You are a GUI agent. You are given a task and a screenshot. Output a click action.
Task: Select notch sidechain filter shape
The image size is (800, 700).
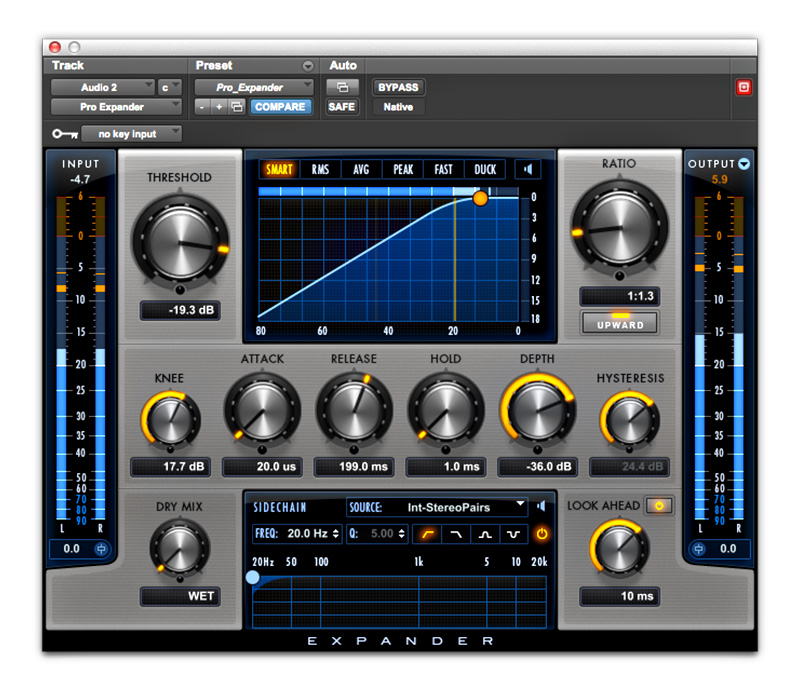[x=514, y=534]
